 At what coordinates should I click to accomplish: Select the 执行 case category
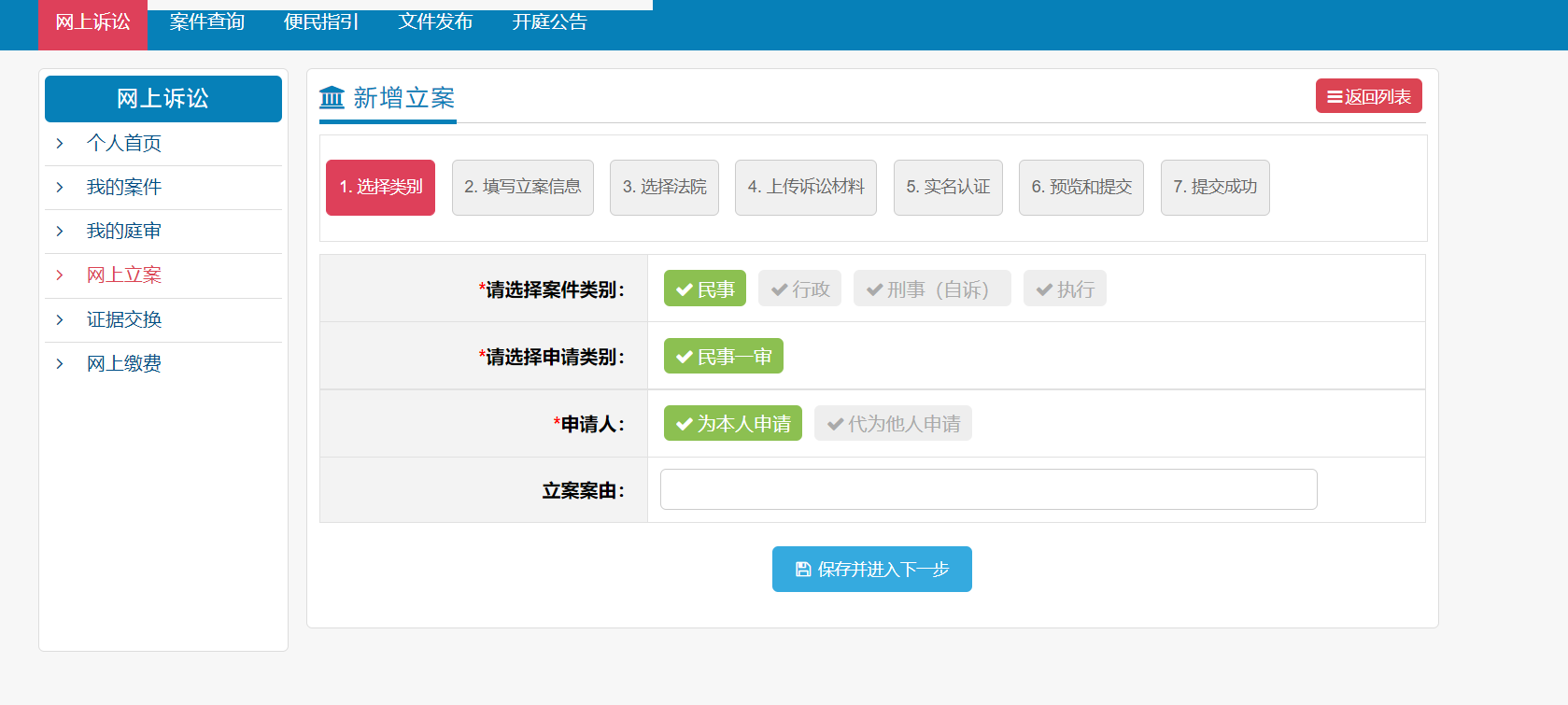(1065, 289)
